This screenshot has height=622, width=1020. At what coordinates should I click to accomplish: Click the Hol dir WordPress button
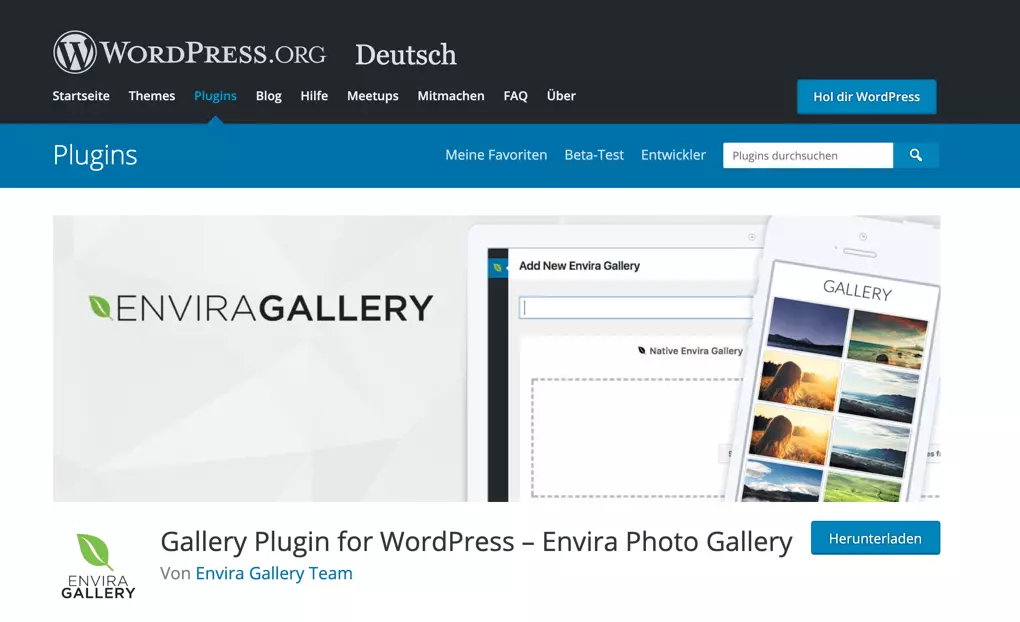click(866, 97)
